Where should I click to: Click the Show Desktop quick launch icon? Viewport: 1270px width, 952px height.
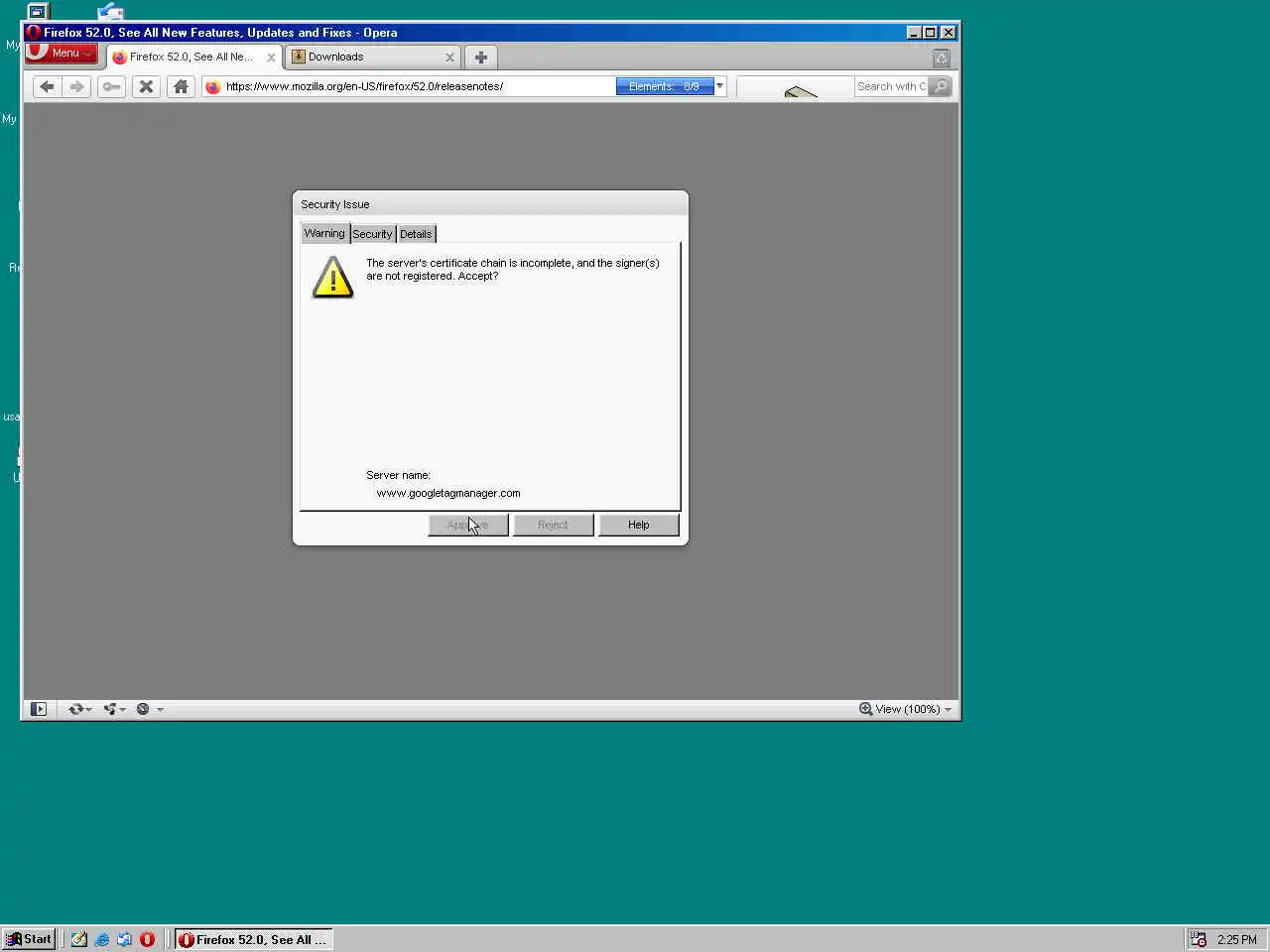(79, 939)
